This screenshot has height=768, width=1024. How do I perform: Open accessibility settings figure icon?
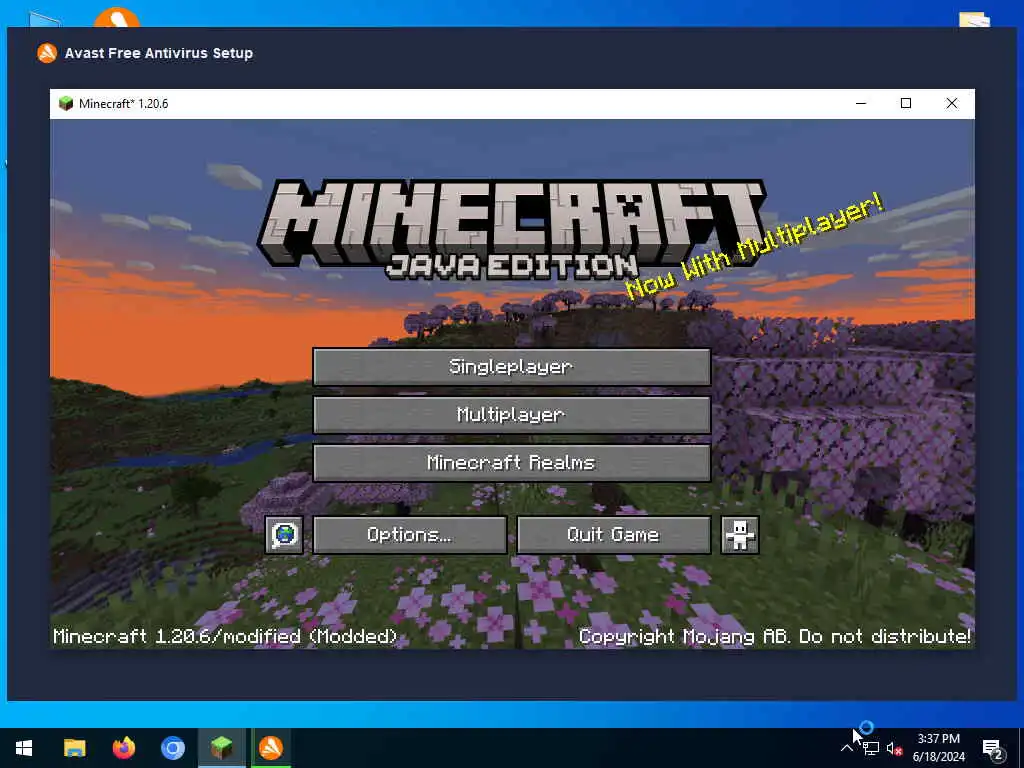(739, 535)
